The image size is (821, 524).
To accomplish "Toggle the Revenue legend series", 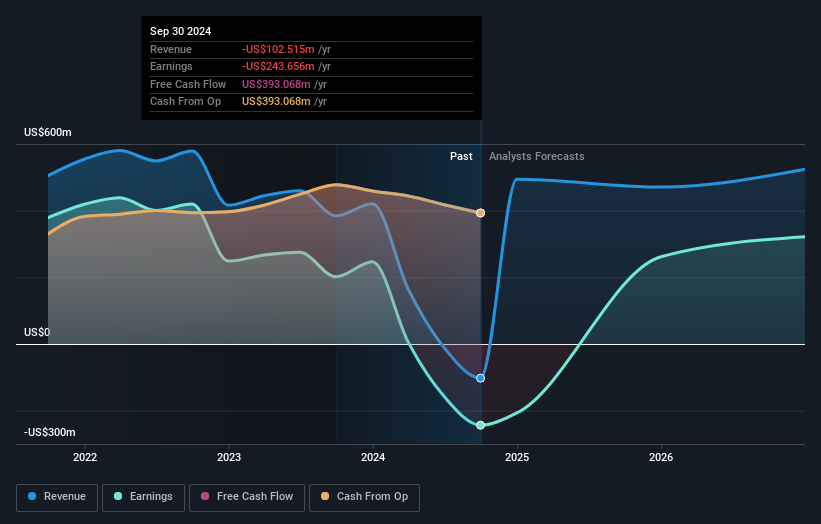I will click(x=57, y=497).
